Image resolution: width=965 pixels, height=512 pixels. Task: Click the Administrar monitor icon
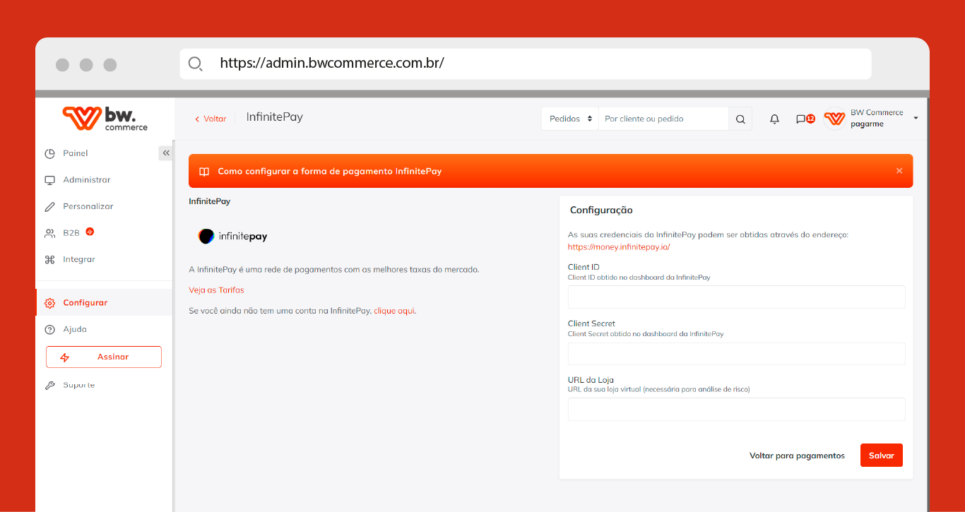point(50,180)
